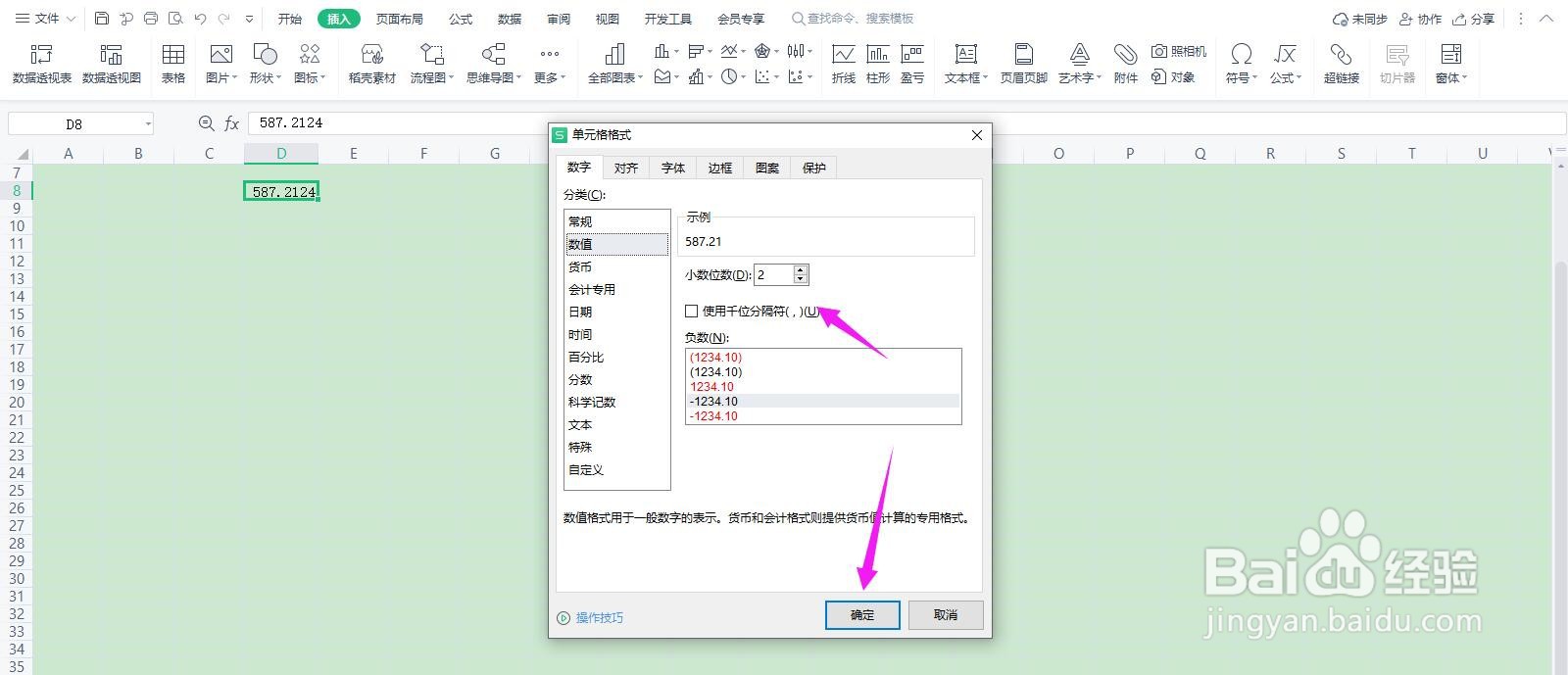Insert a symbol (符号)
This screenshot has height=675, width=1568.
tap(1242, 64)
